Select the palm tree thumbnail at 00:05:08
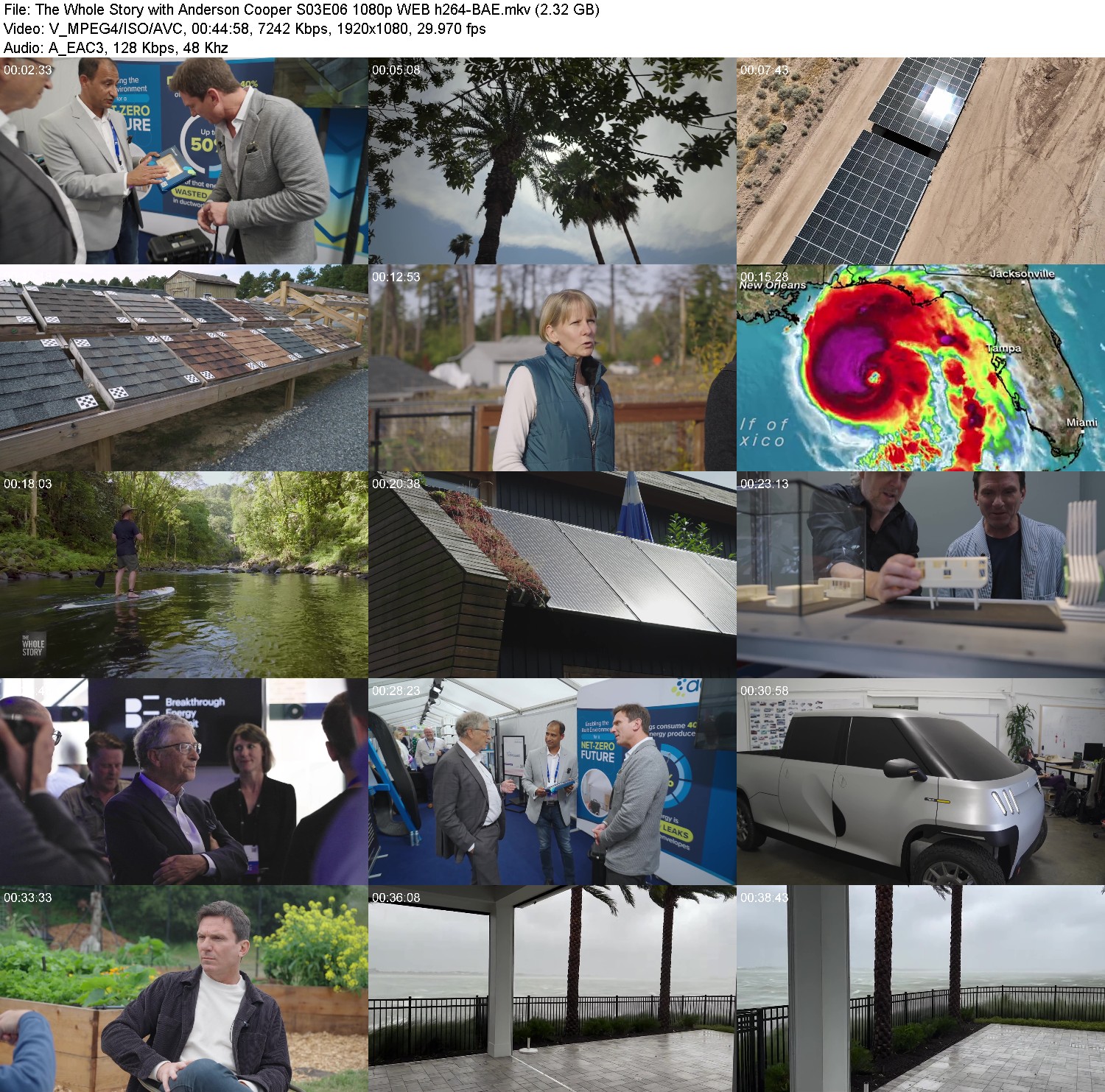The width and height of the screenshot is (1105, 1092). tap(552, 161)
